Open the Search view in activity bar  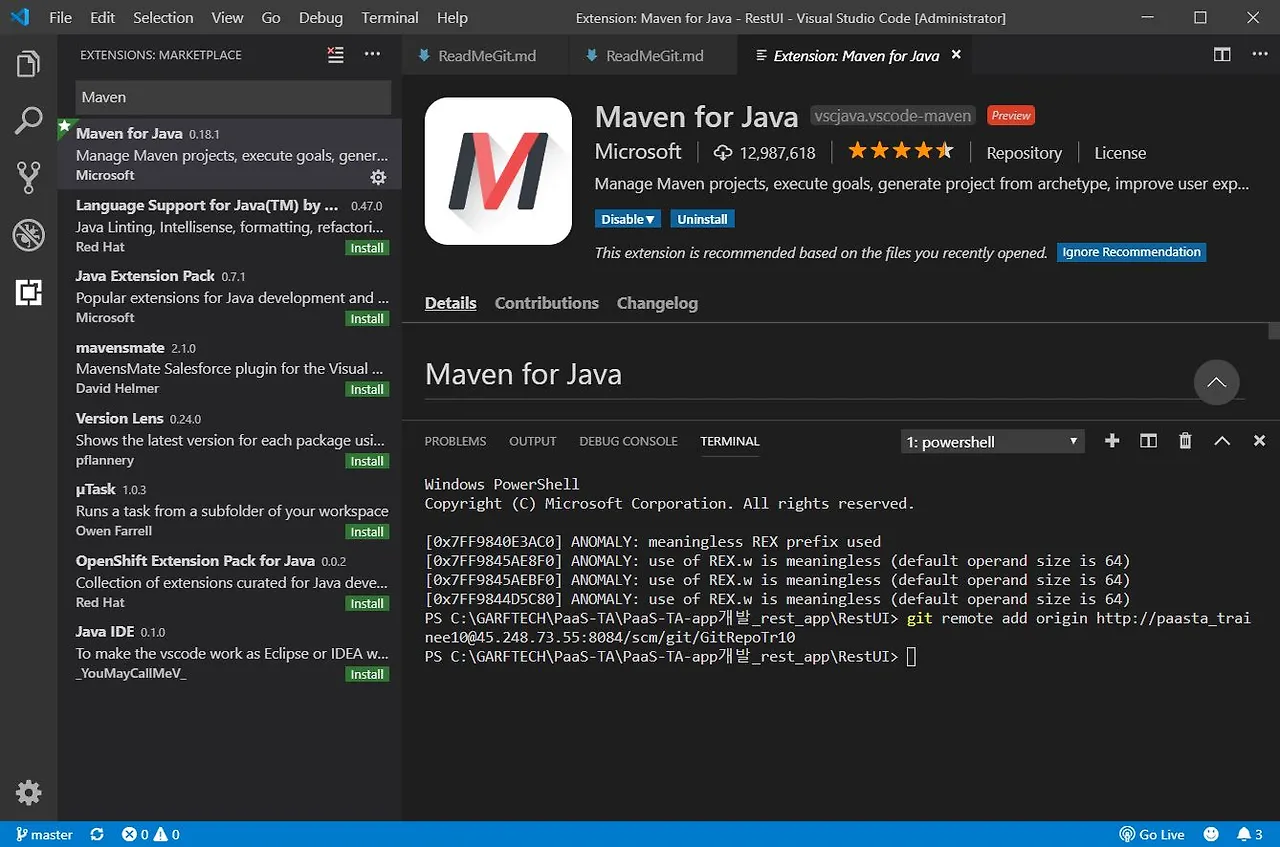point(29,121)
